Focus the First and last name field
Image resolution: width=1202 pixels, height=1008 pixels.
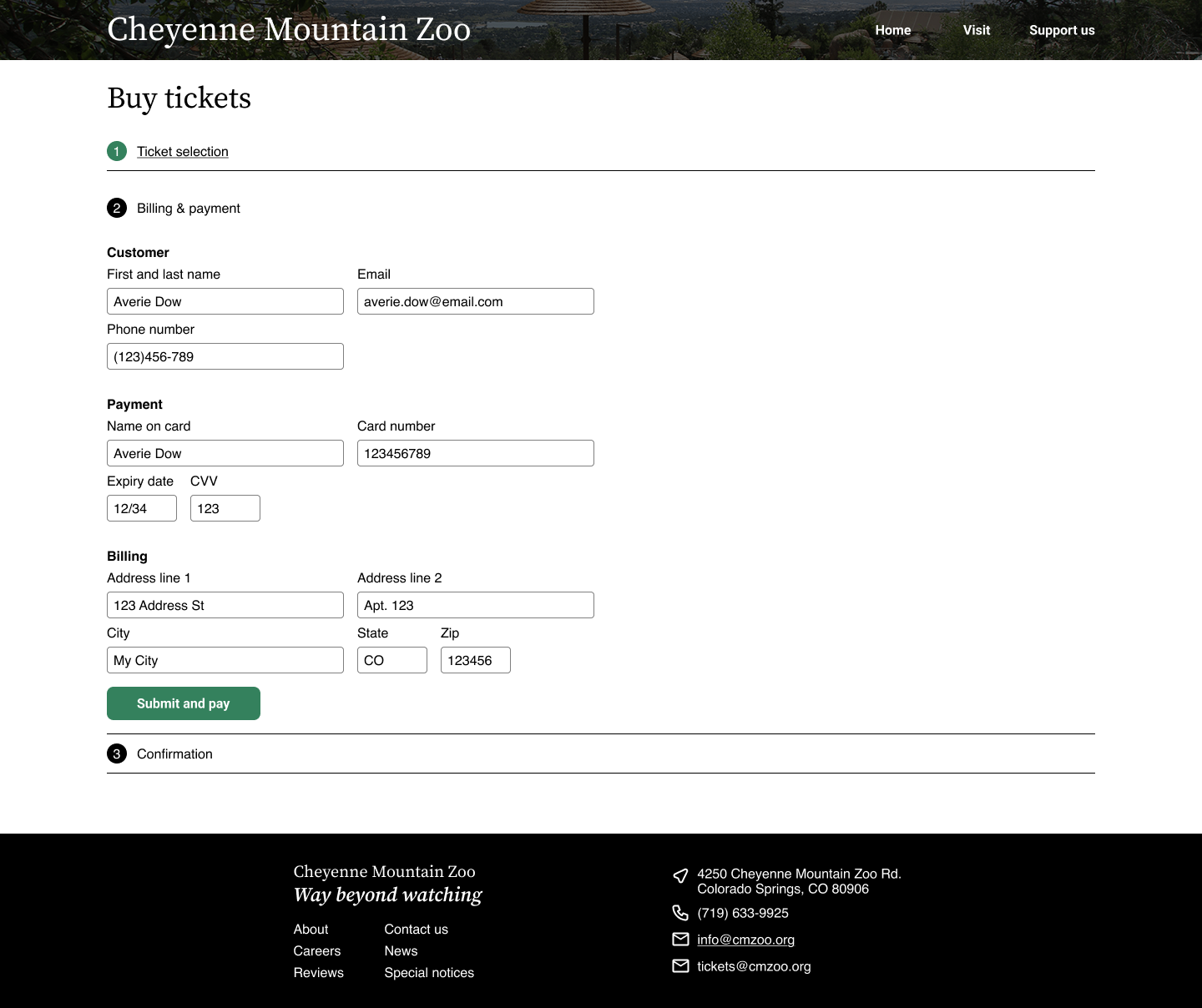(x=225, y=301)
